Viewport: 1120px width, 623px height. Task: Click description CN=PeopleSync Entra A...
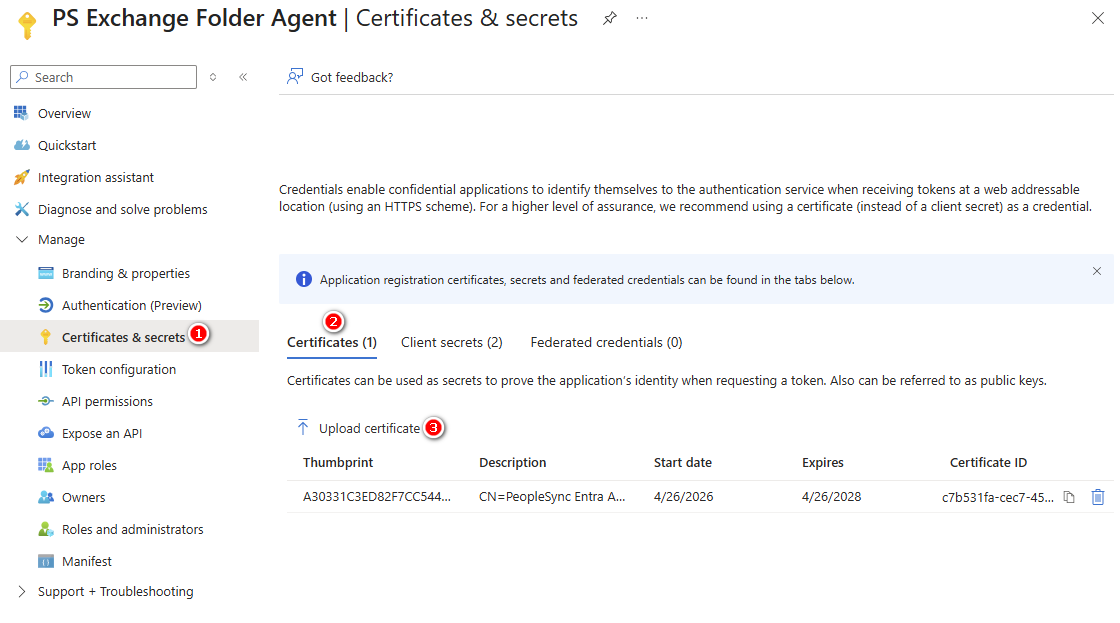coord(552,497)
